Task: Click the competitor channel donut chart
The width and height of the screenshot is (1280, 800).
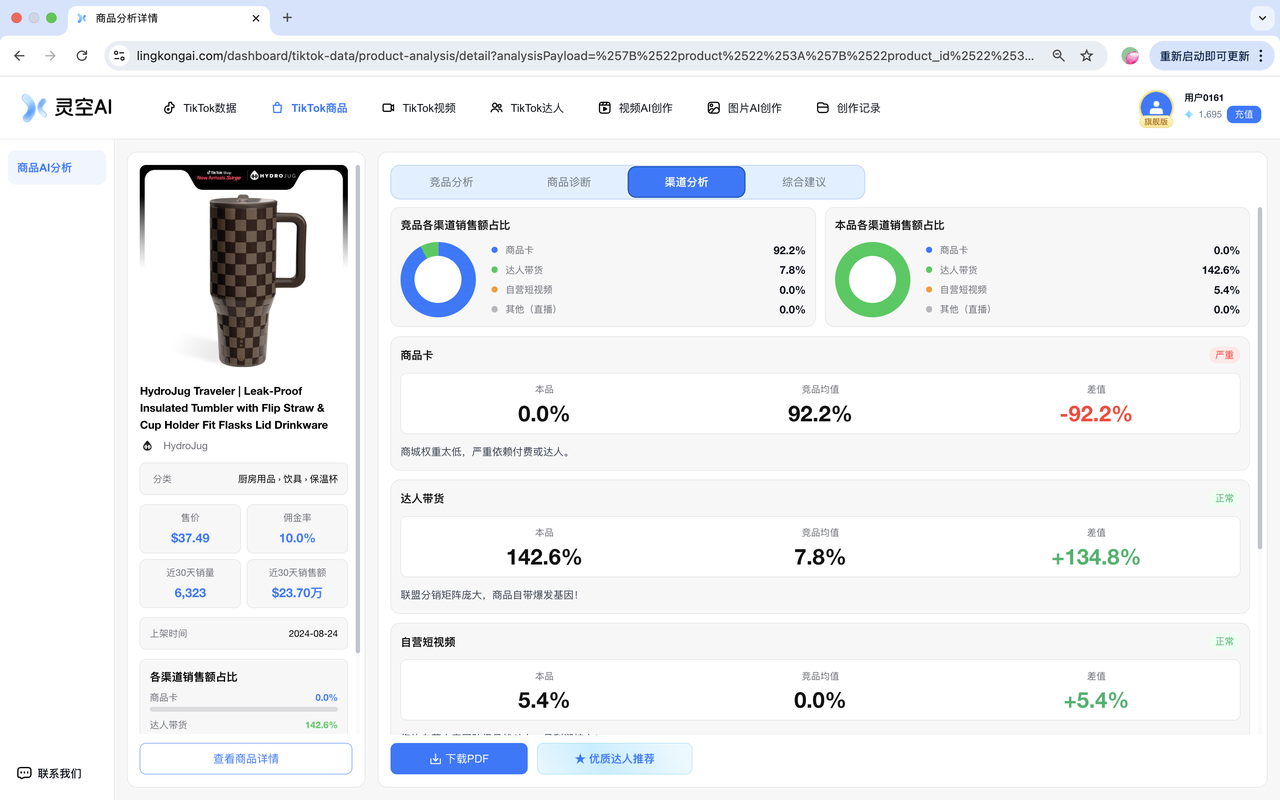Action: (x=438, y=280)
